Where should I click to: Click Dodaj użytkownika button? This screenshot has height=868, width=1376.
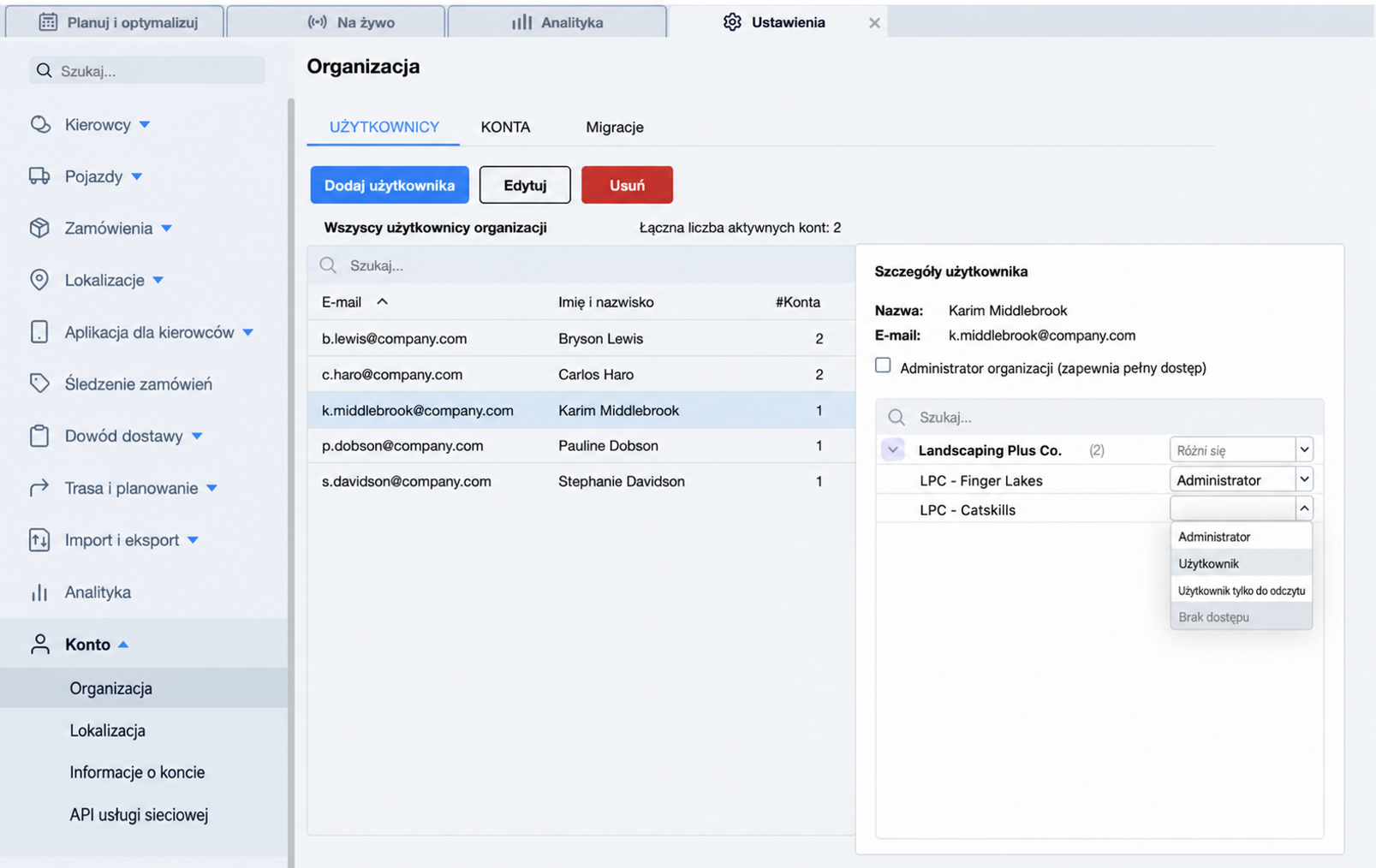pos(390,185)
